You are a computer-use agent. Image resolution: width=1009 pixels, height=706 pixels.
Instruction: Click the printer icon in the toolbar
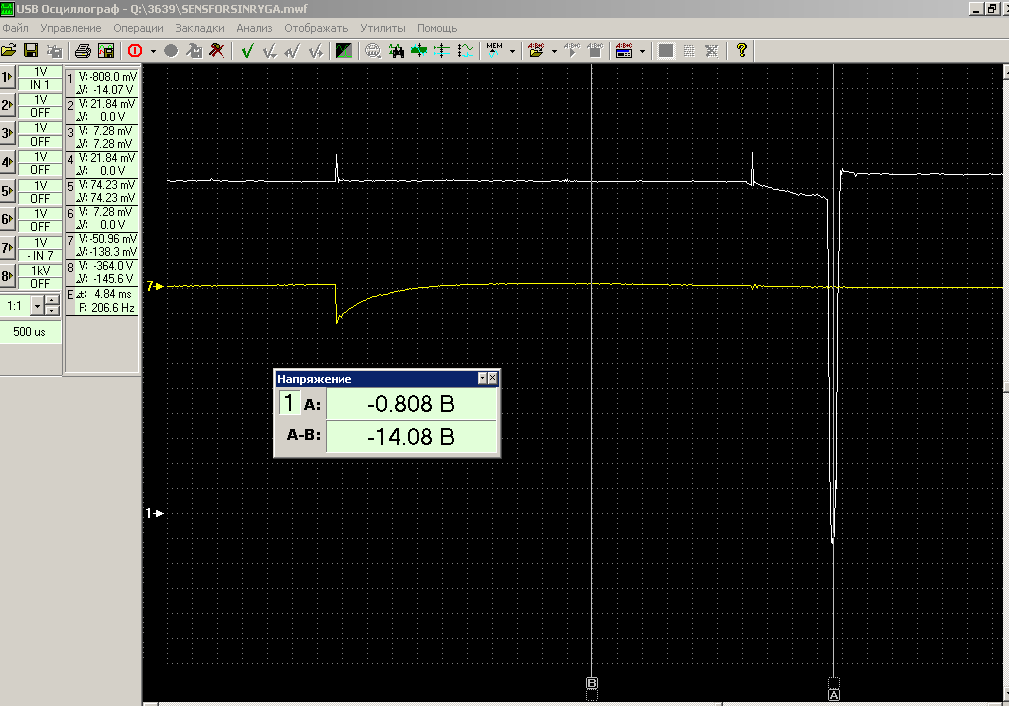click(83, 50)
